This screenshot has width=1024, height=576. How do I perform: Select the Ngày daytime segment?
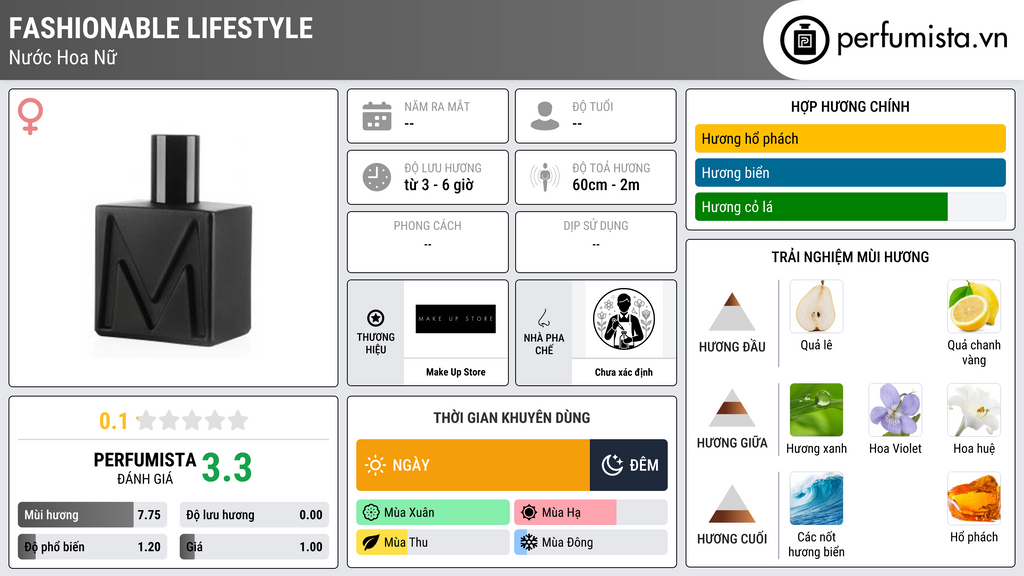[473, 465]
